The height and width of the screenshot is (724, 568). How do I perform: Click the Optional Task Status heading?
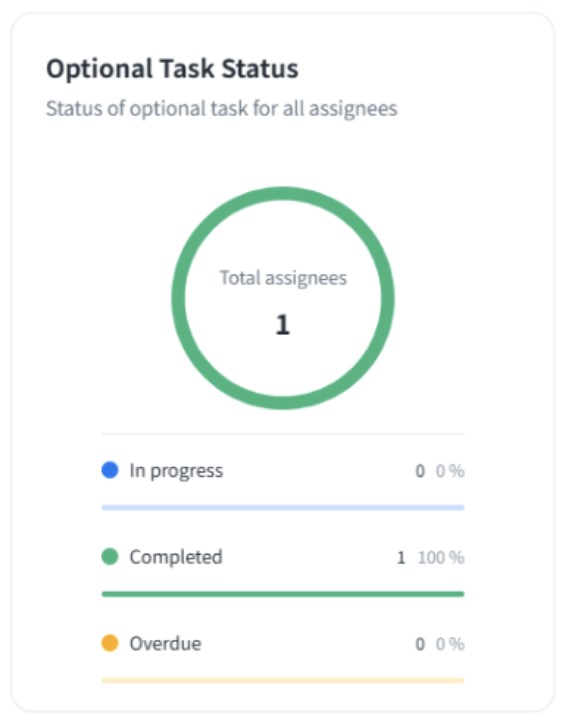click(x=172, y=69)
